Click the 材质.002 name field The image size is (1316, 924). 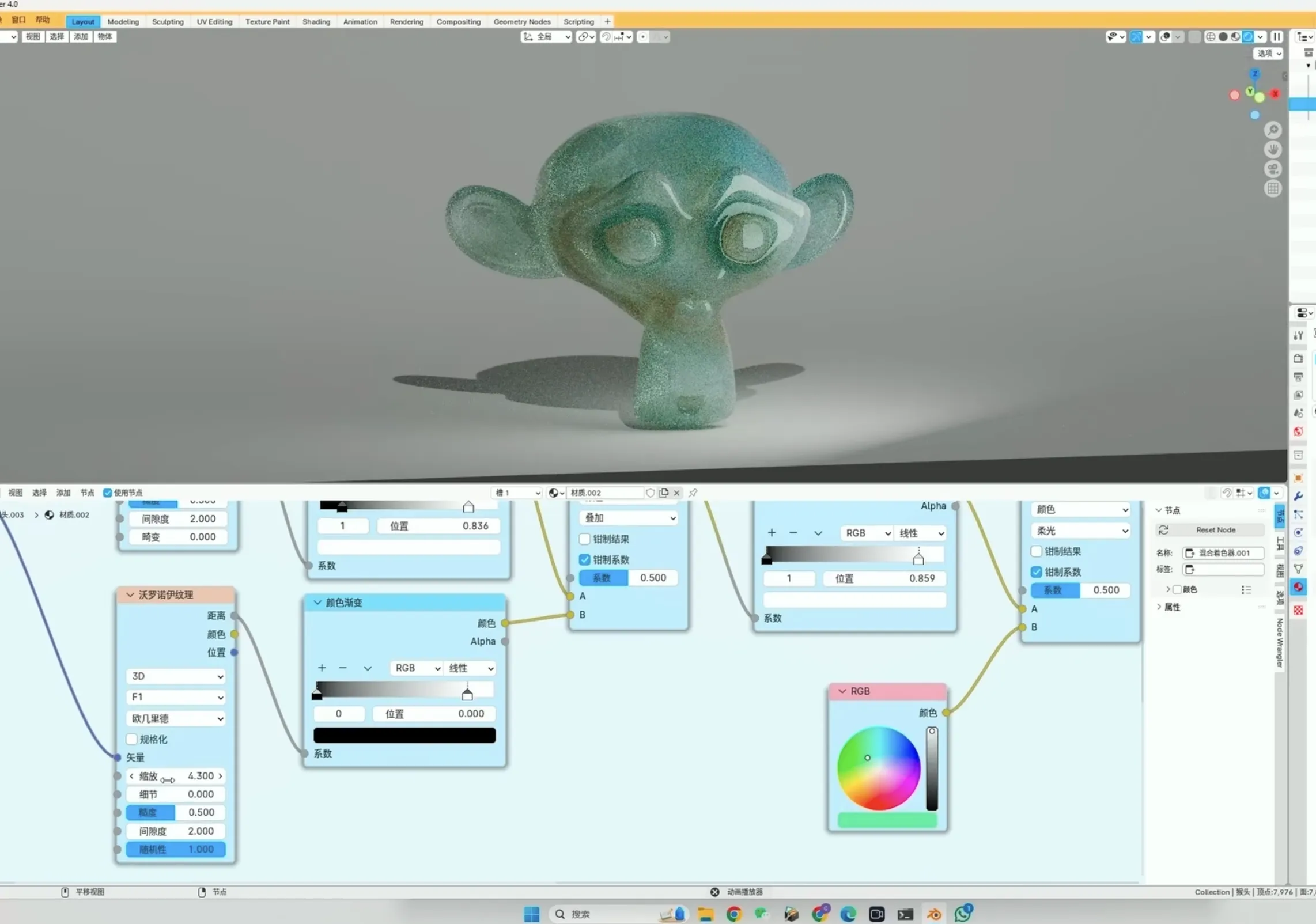pyautogui.click(x=605, y=493)
